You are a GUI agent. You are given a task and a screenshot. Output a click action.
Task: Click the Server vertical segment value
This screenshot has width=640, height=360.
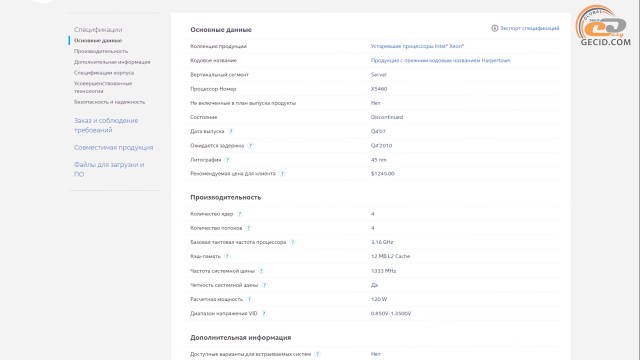[x=379, y=75]
